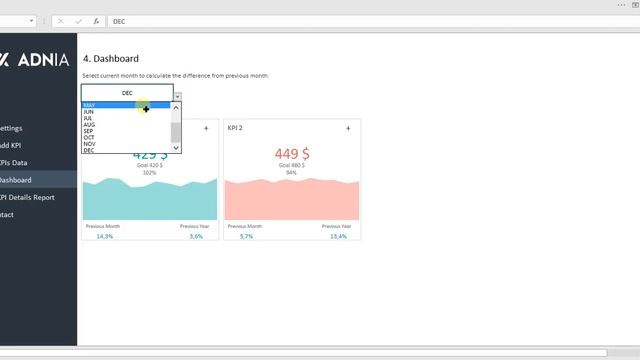The image size is (640, 360).
Task: Pick SEP in the dropdown list
Action: pos(126,131)
